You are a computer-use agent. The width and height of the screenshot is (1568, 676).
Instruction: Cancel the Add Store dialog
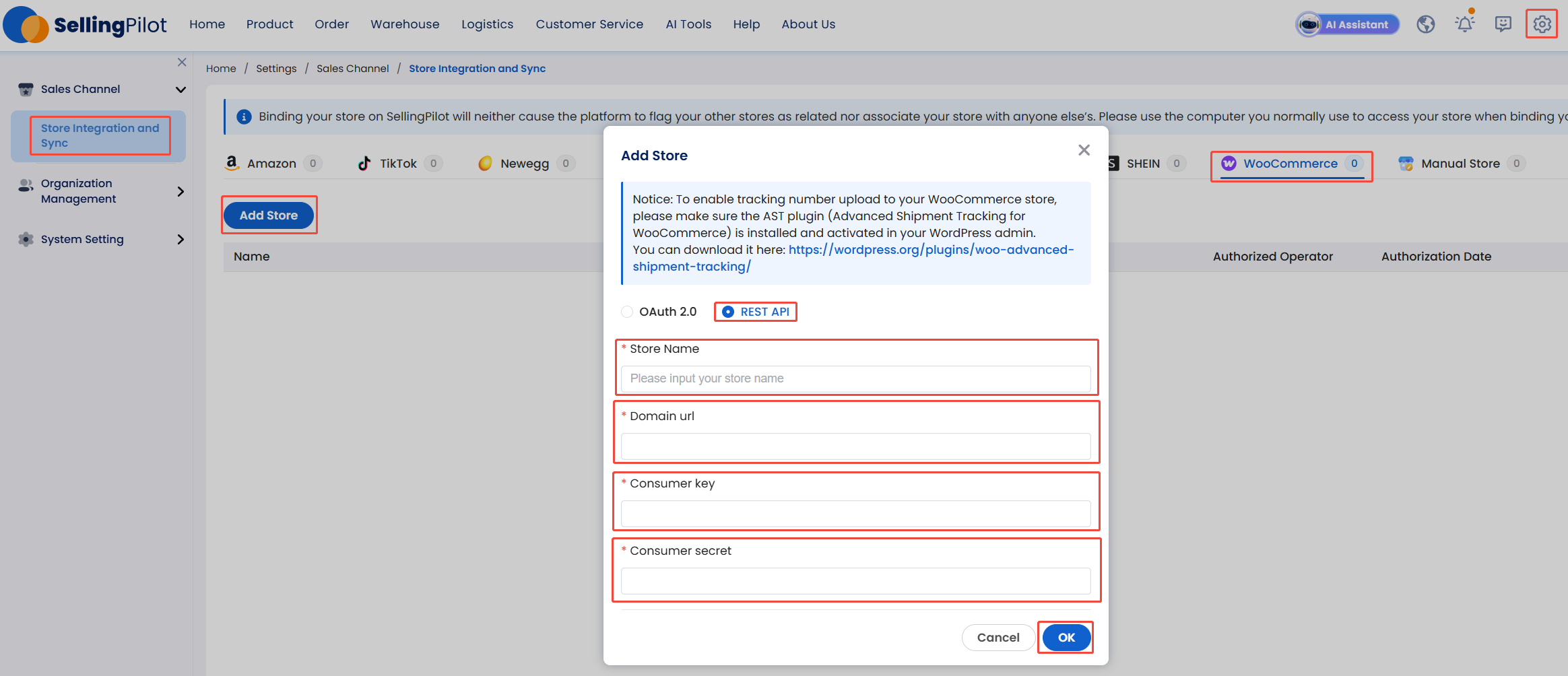point(998,638)
